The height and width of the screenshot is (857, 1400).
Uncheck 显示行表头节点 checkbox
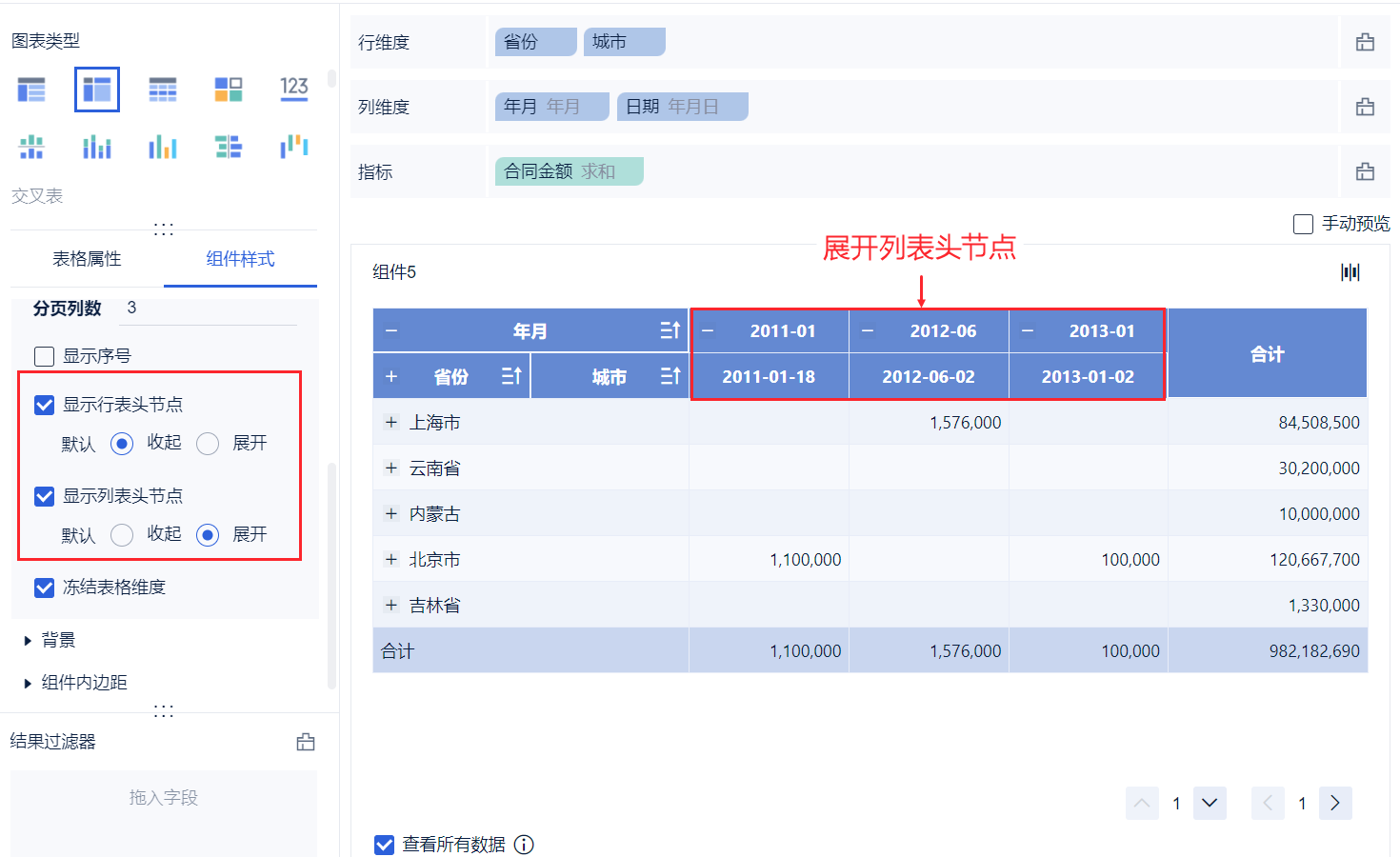click(44, 405)
